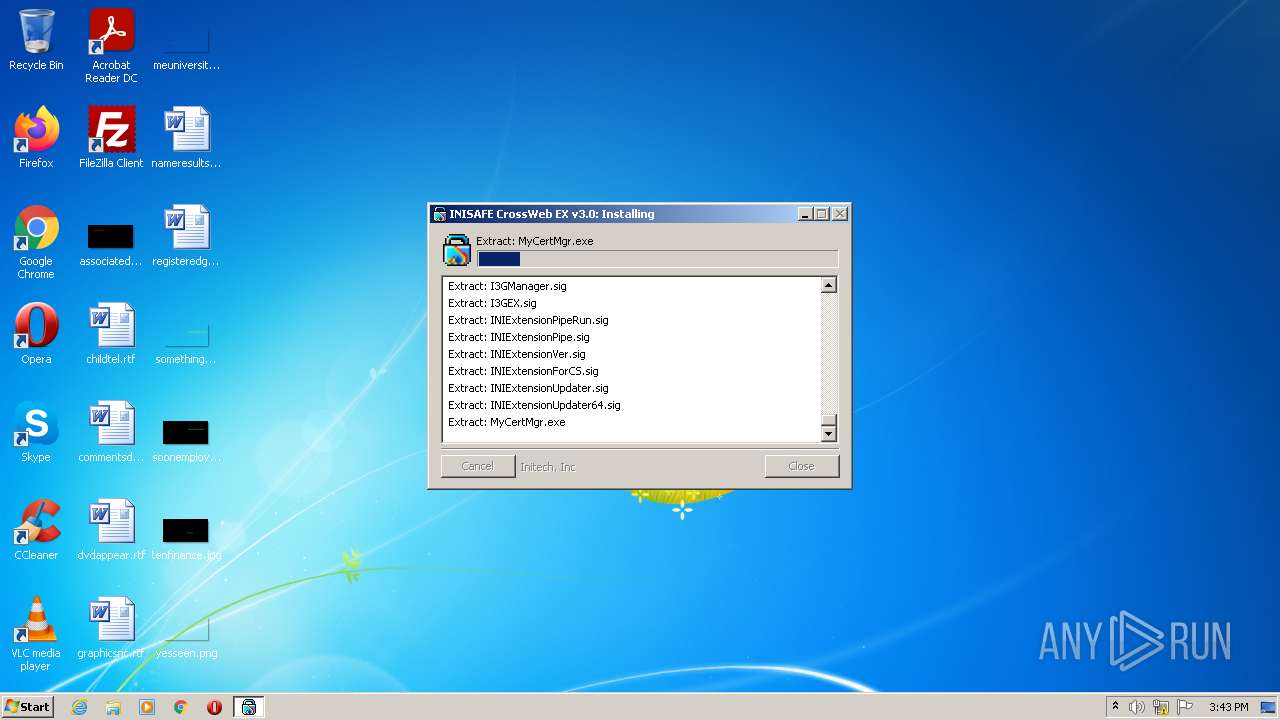Open the network tray icon
The width and height of the screenshot is (1280, 720).
pos(1161,707)
